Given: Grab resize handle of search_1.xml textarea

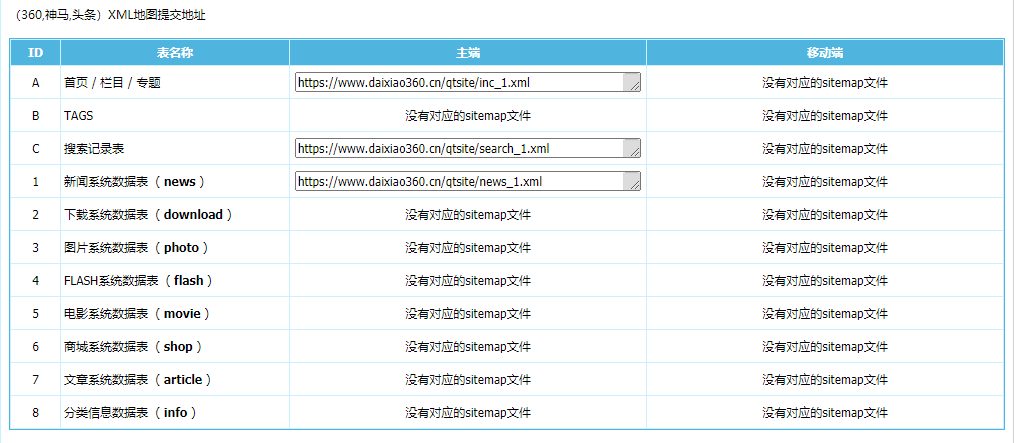Looking at the screenshot, I should pos(633,152).
